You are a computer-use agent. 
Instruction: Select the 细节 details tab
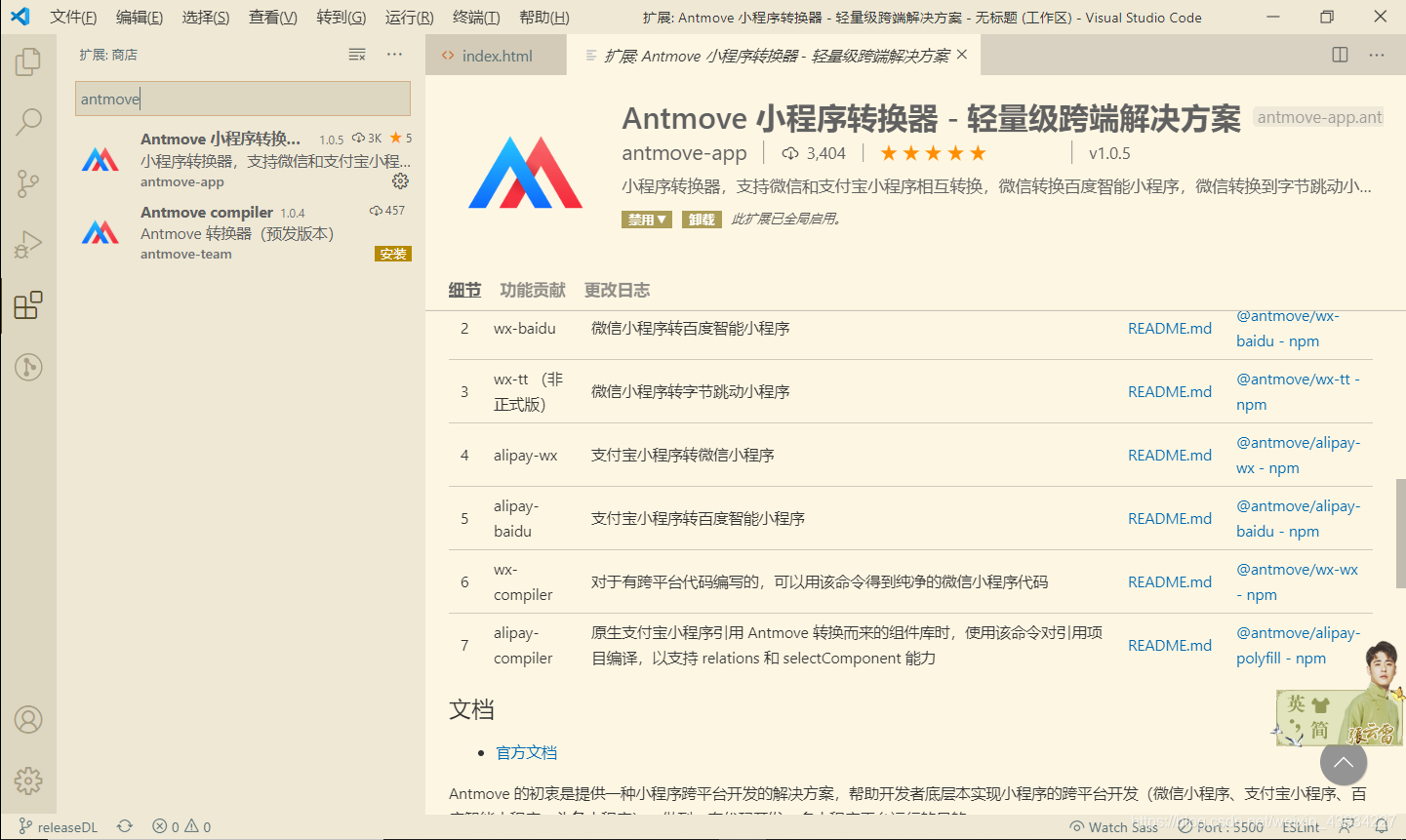pos(464,290)
